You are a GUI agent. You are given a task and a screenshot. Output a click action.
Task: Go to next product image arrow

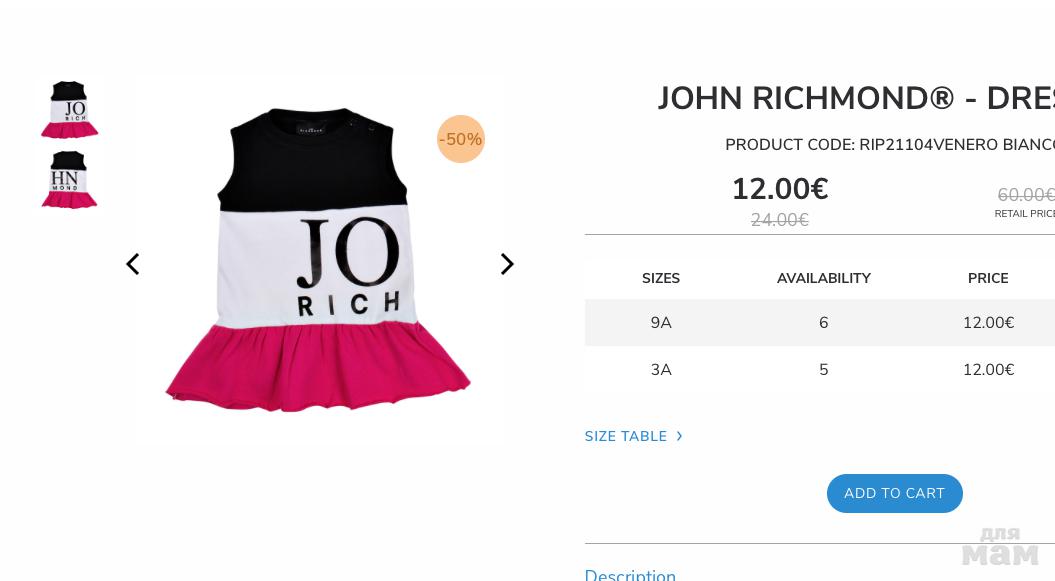coord(507,264)
